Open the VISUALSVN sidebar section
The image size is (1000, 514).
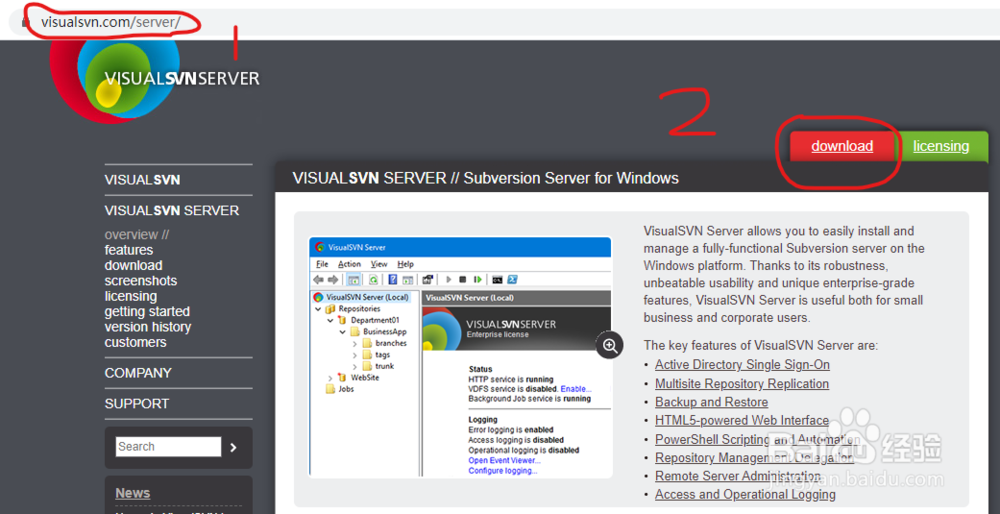[142, 180]
